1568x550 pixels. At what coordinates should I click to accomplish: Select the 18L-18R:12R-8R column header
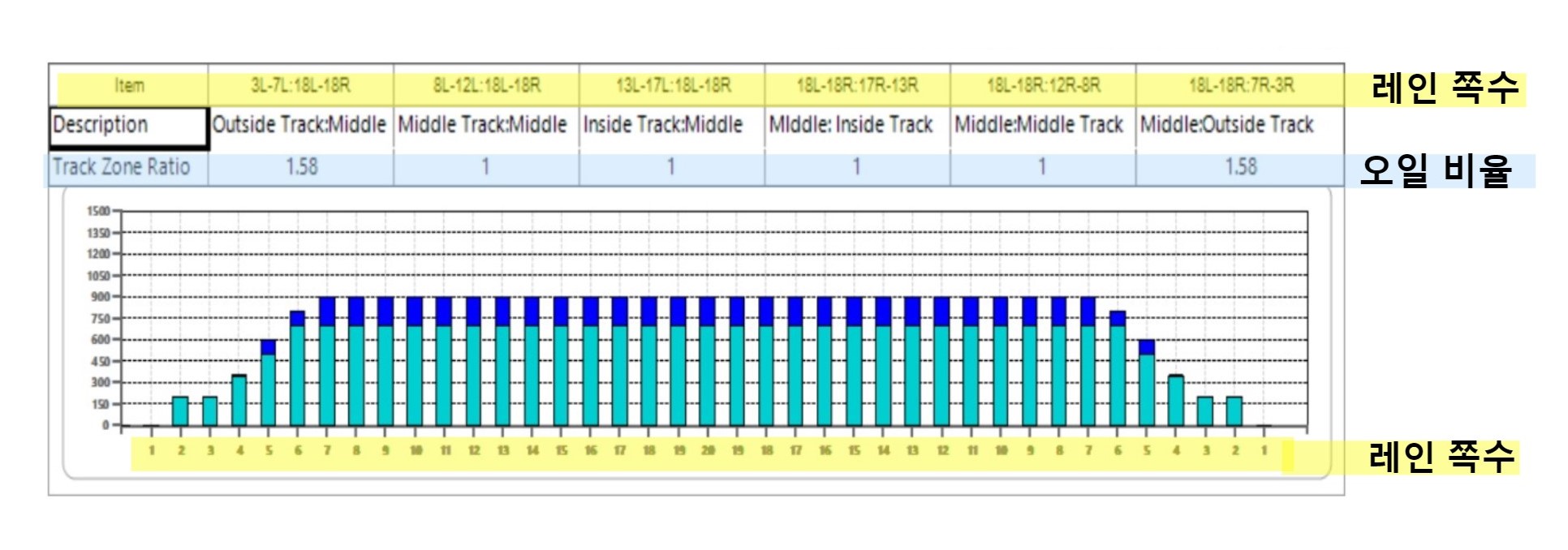point(1044,85)
